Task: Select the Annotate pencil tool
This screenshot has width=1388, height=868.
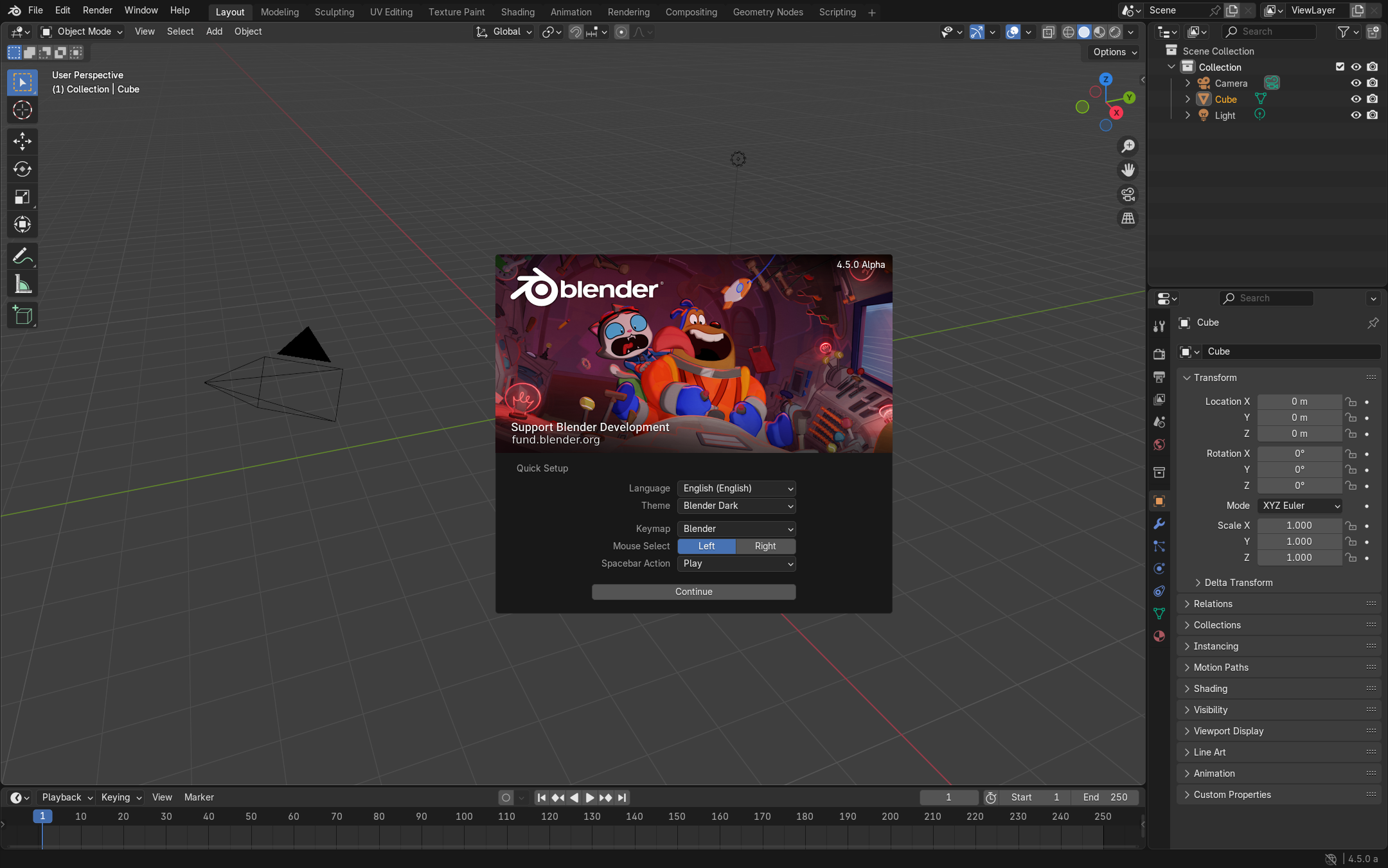Action: 22,256
